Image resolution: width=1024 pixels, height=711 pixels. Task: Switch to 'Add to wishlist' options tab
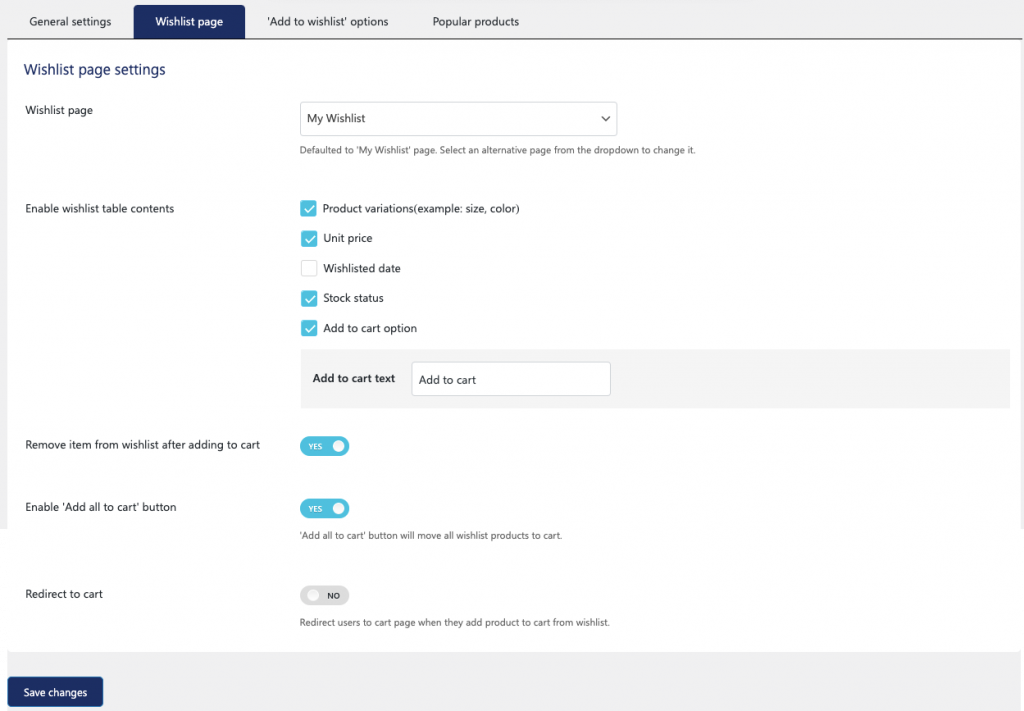point(328,21)
